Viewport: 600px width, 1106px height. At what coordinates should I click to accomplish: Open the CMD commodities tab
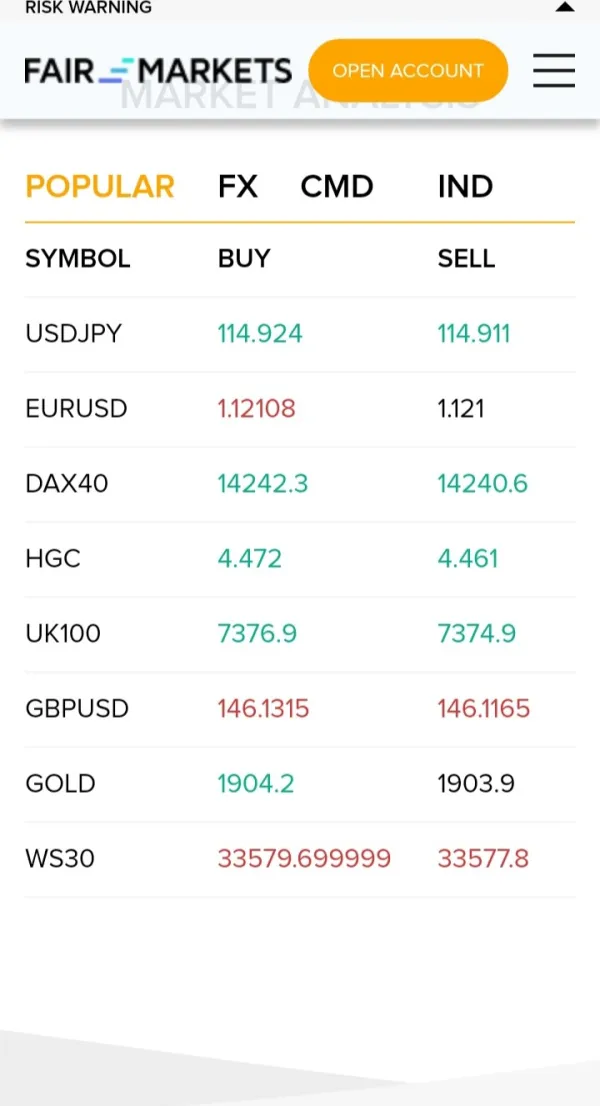[x=337, y=186]
